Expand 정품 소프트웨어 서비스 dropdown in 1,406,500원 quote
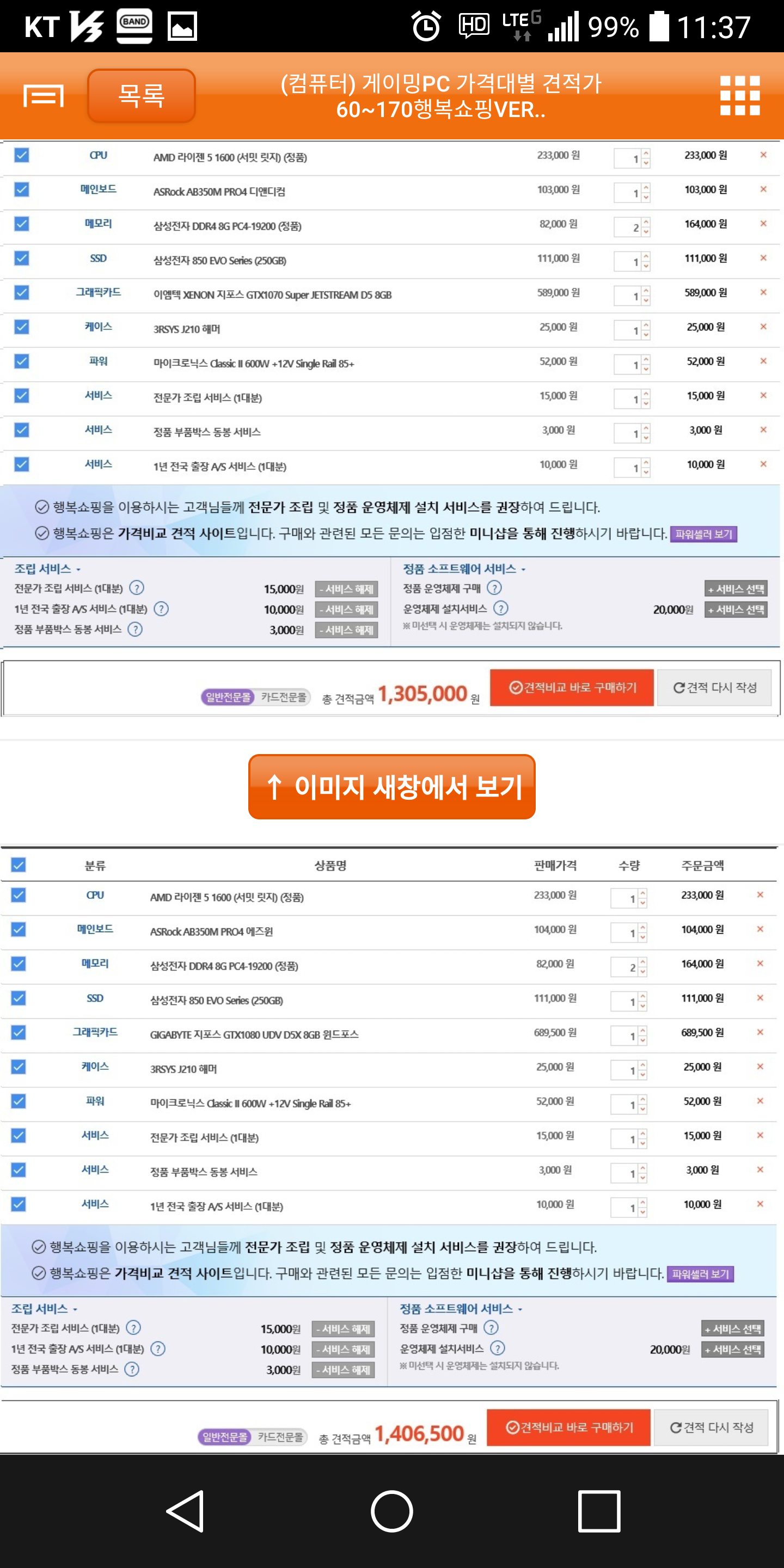 [461, 1308]
